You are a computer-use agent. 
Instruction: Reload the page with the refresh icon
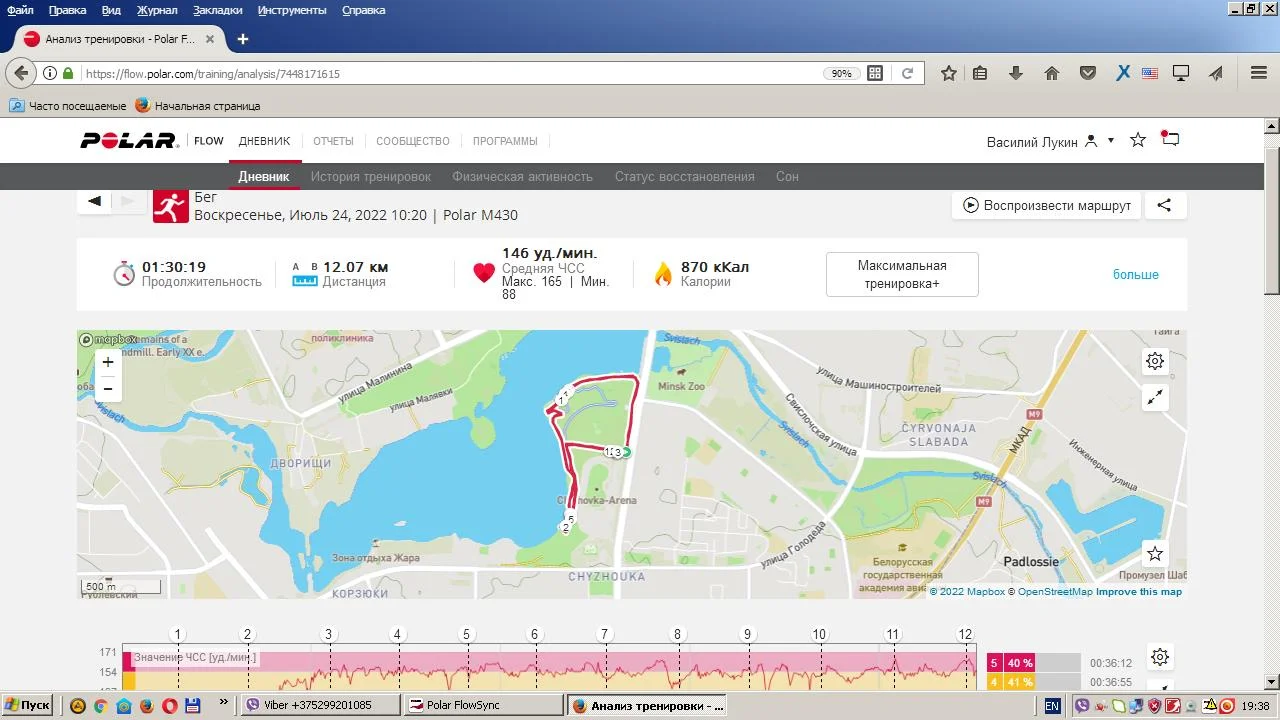(908, 73)
